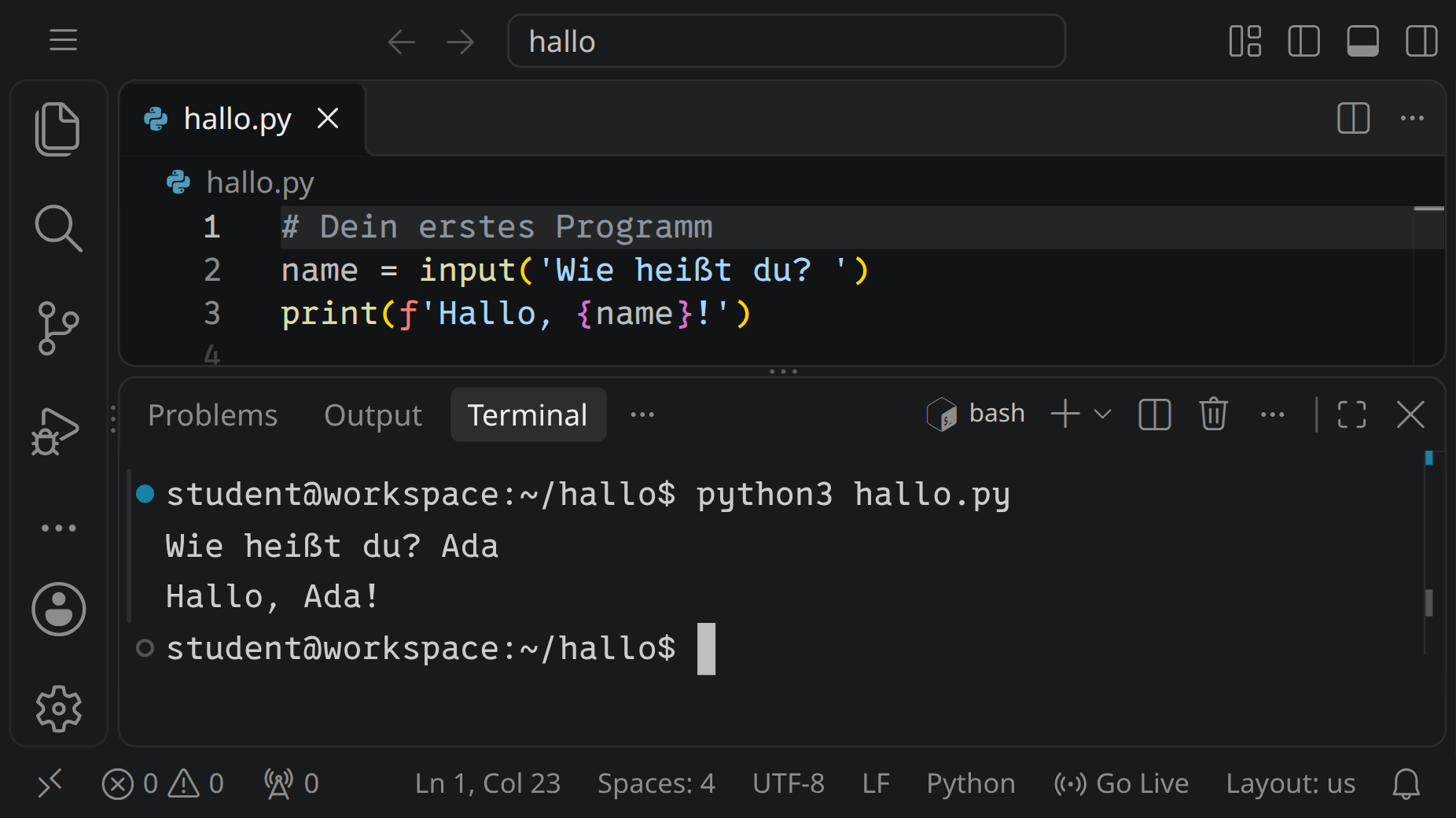Screen dimensions: 1456x818
Task: Open the Explorer view
Action: 58,129
